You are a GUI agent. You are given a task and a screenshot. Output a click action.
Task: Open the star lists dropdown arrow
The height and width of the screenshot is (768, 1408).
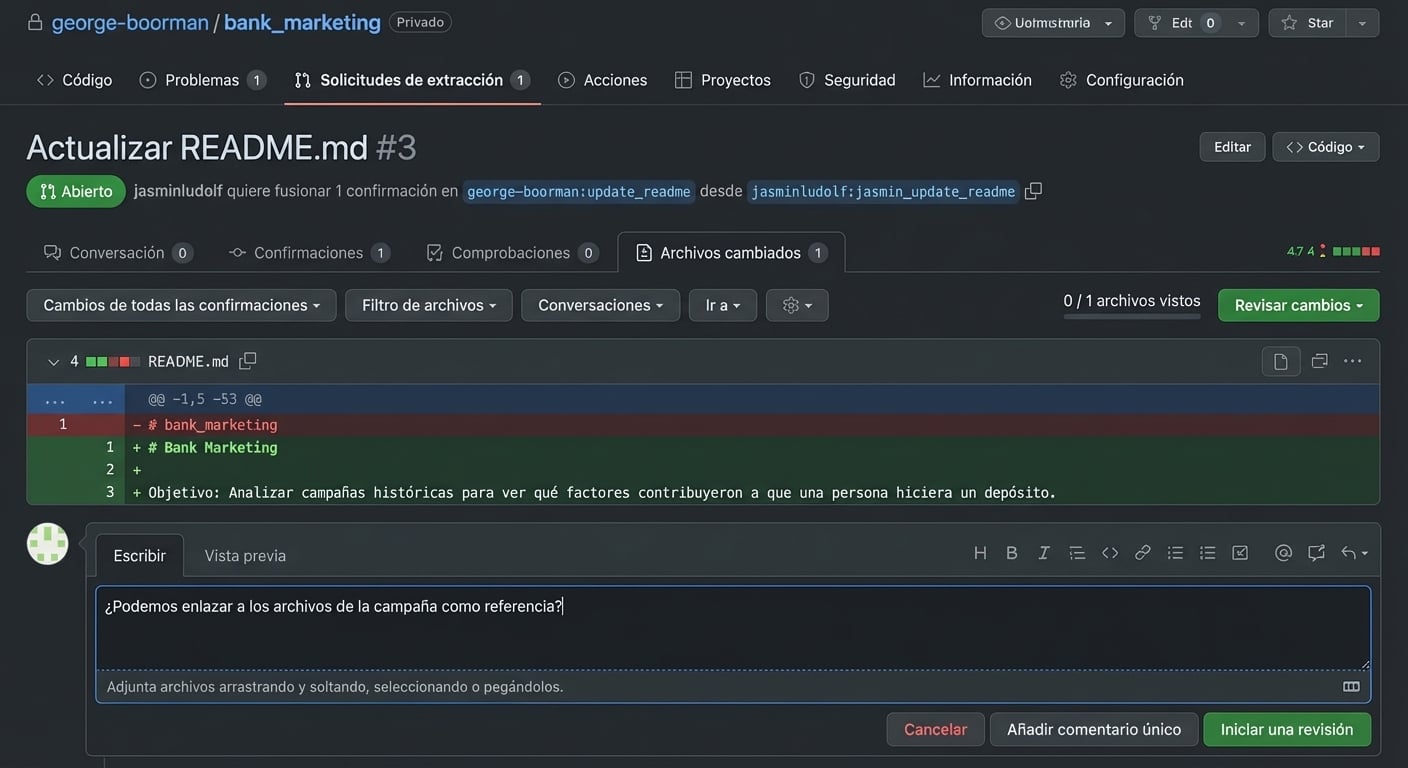(x=1363, y=23)
